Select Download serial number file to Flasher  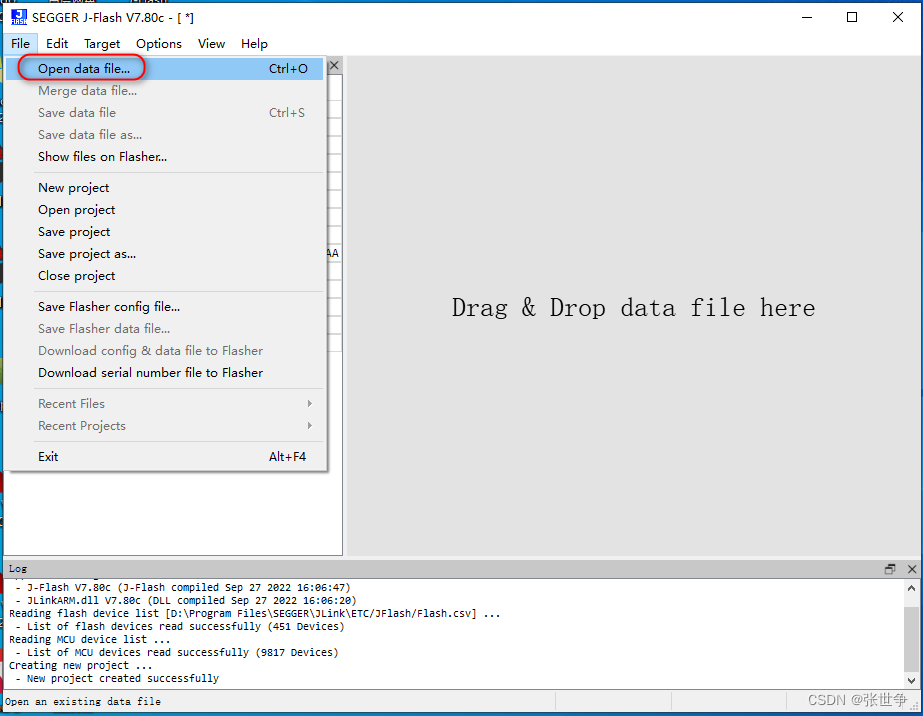click(x=165, y=373)
